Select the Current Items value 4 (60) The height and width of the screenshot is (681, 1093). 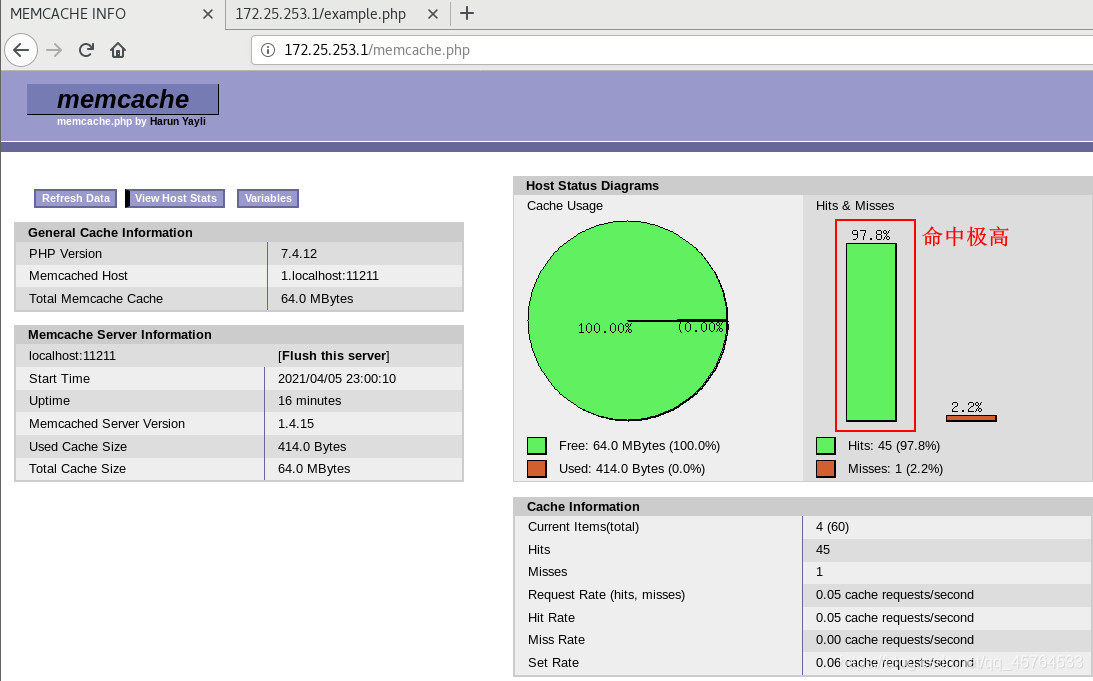[832, 527]
